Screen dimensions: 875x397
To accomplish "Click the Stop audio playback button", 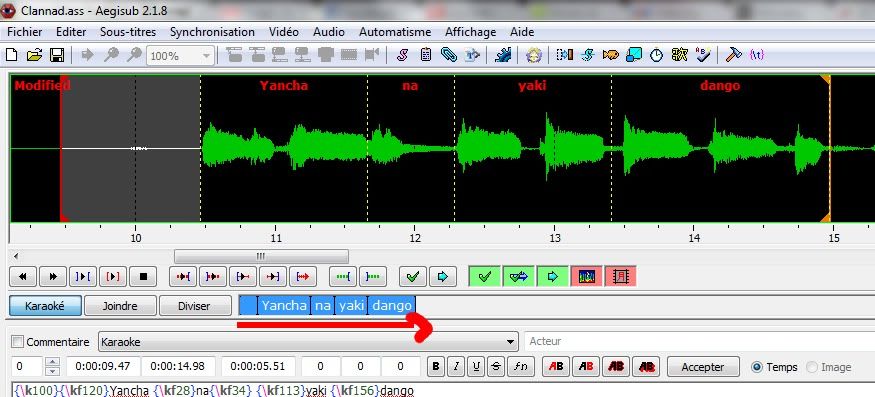I will [143, 276].
